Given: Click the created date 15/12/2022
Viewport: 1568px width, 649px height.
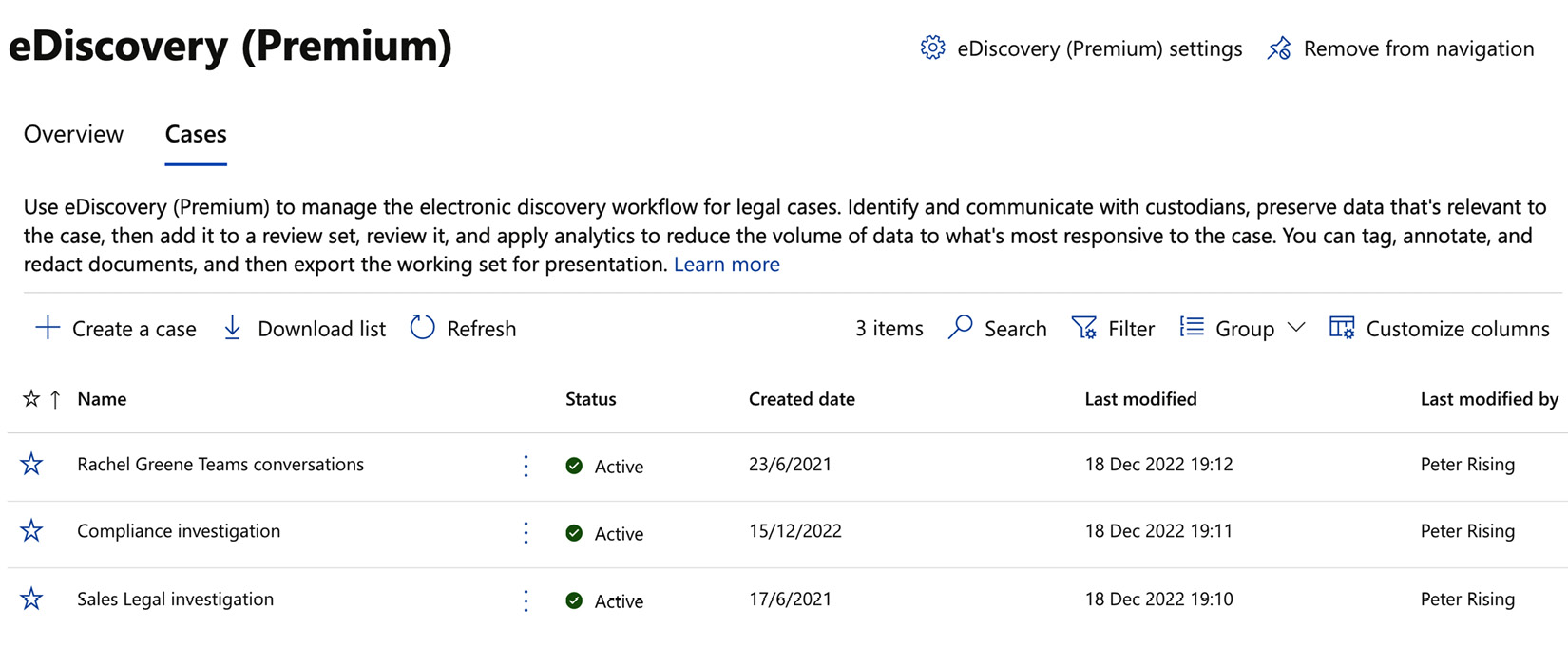Looking at the screenshot, I should pyautogui.click(x=795, y=531).
